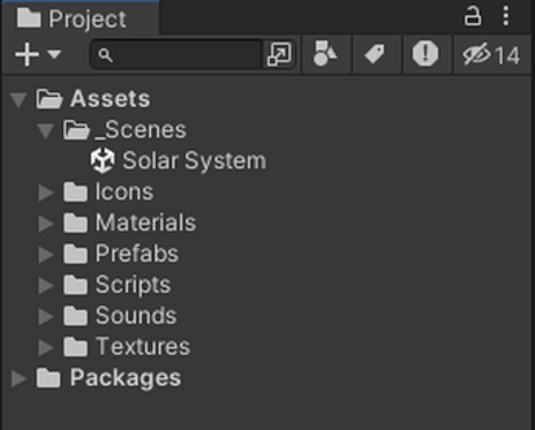535x430 pixels.
Task: Click the project search field
Action: (177, 55)
